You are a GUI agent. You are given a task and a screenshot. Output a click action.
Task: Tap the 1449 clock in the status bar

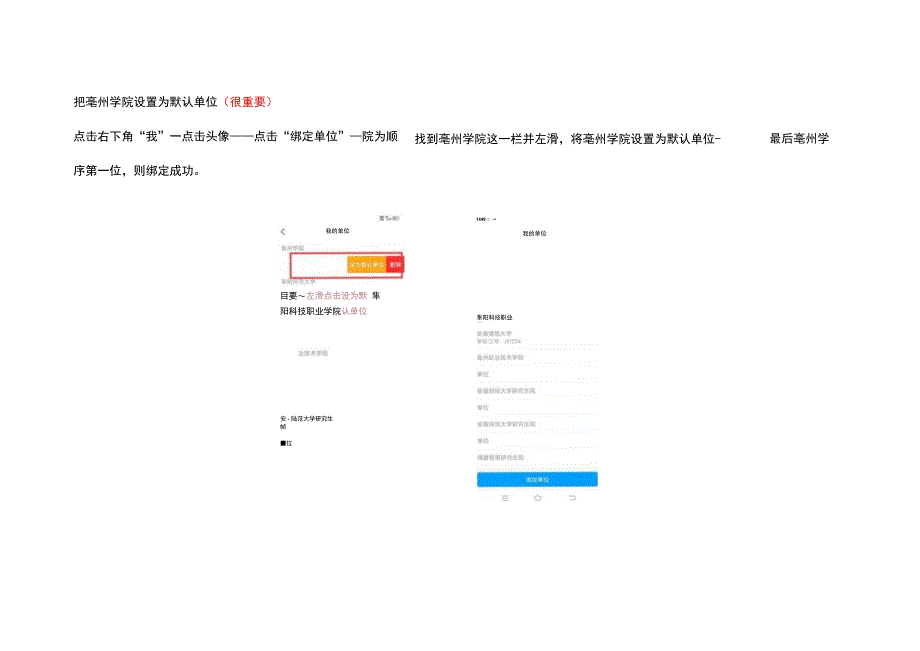(x=480, y=218)
